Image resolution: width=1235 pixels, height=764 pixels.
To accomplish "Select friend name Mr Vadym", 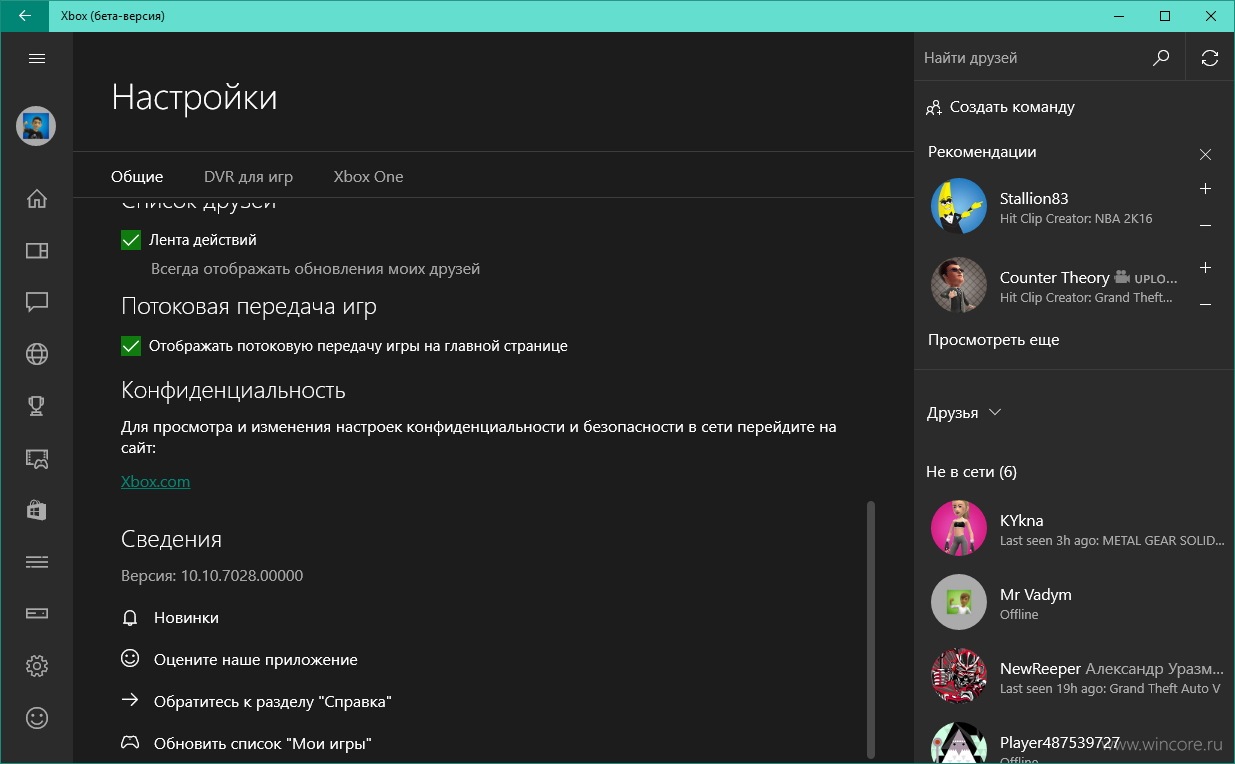I will point(1035,595).
